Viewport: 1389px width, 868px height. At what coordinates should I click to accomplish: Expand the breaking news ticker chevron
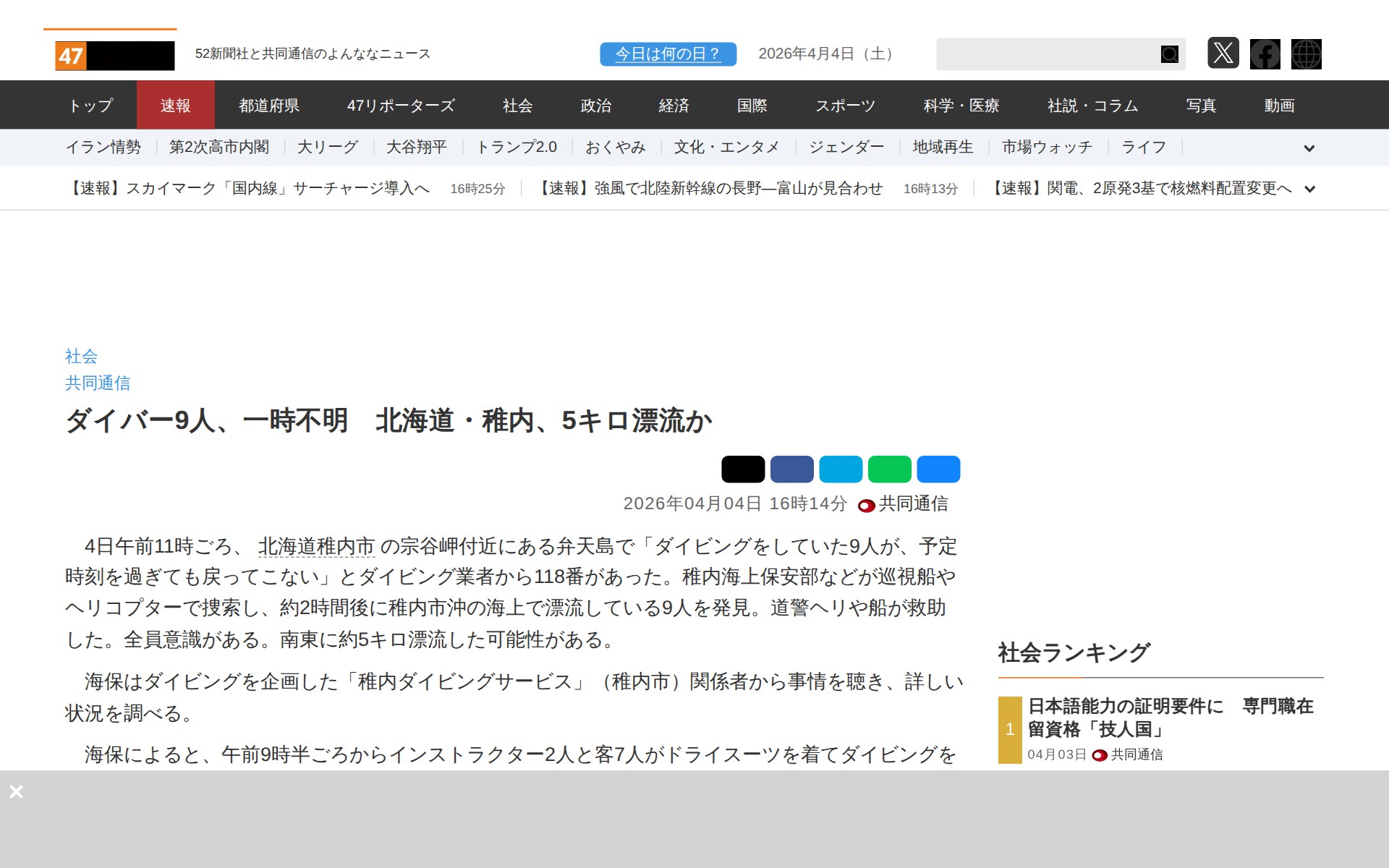click(1309, 189)
